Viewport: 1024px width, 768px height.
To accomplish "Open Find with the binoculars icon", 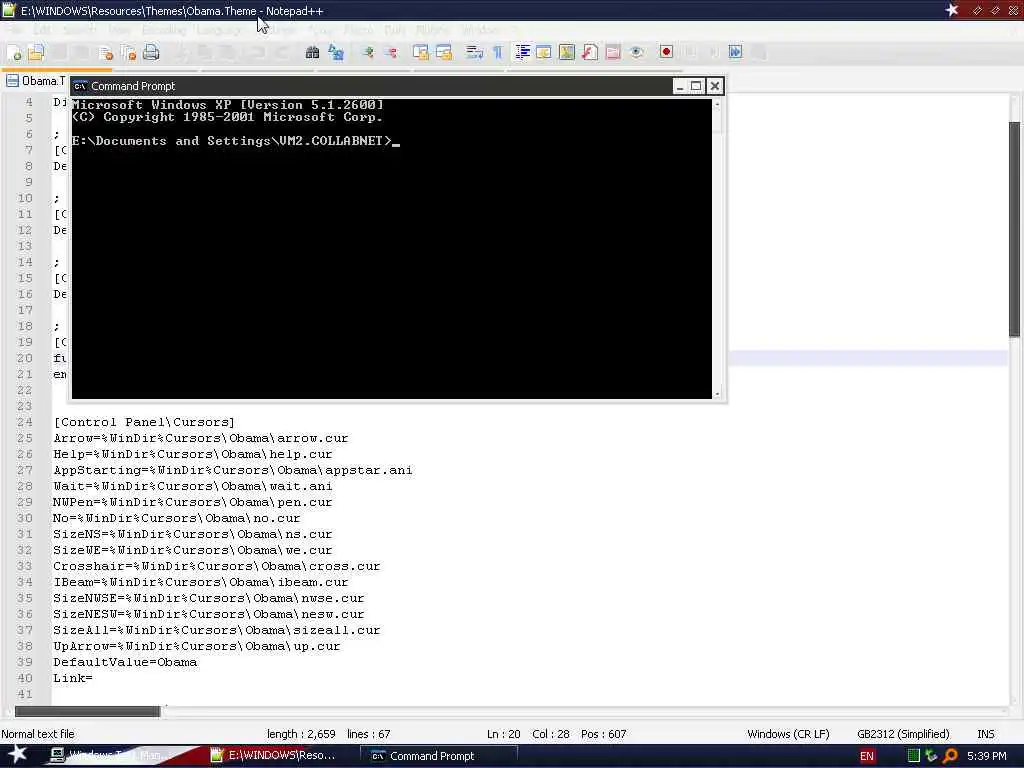I will [312, 53].
